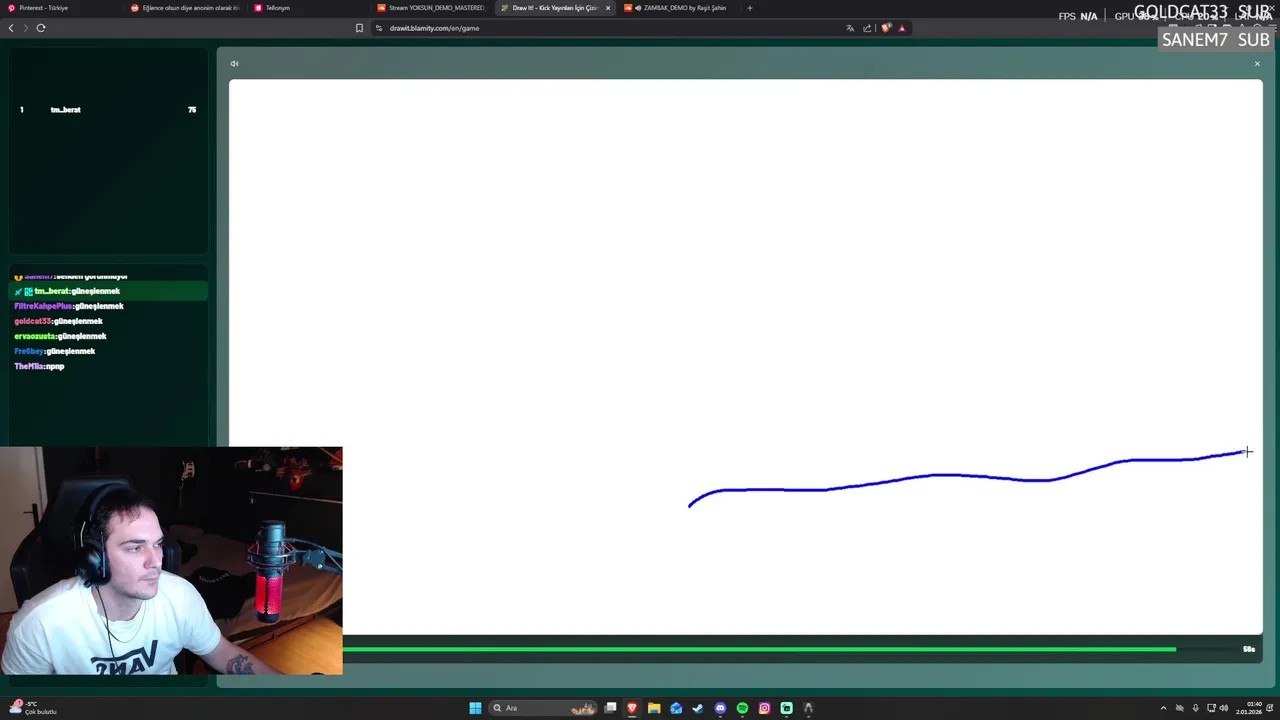Click the score value 75
Screen dimensions: 1280x720
(192, 110)
